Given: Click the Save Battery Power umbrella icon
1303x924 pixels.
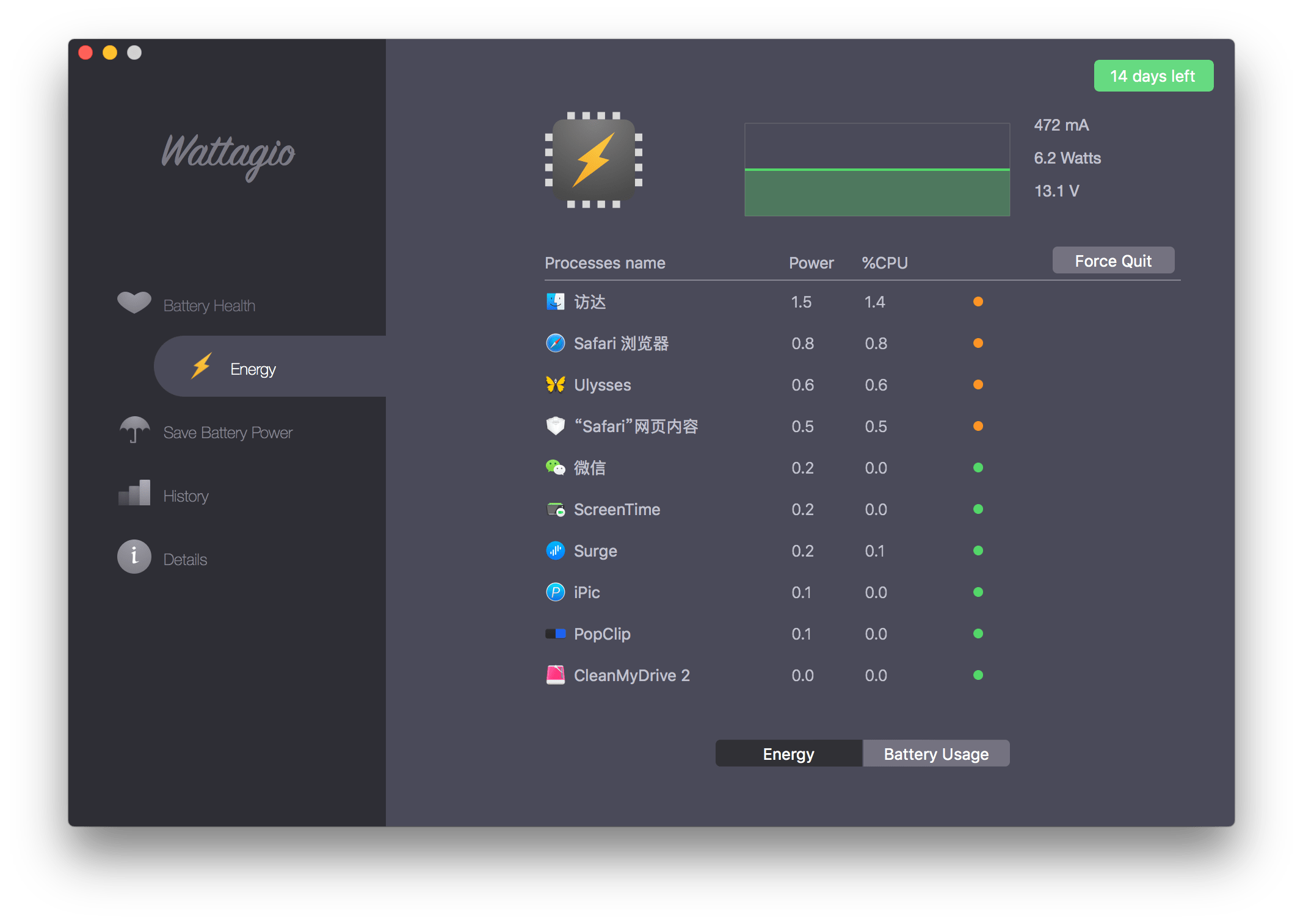Looking at the screenshot, I should [134, 430].
